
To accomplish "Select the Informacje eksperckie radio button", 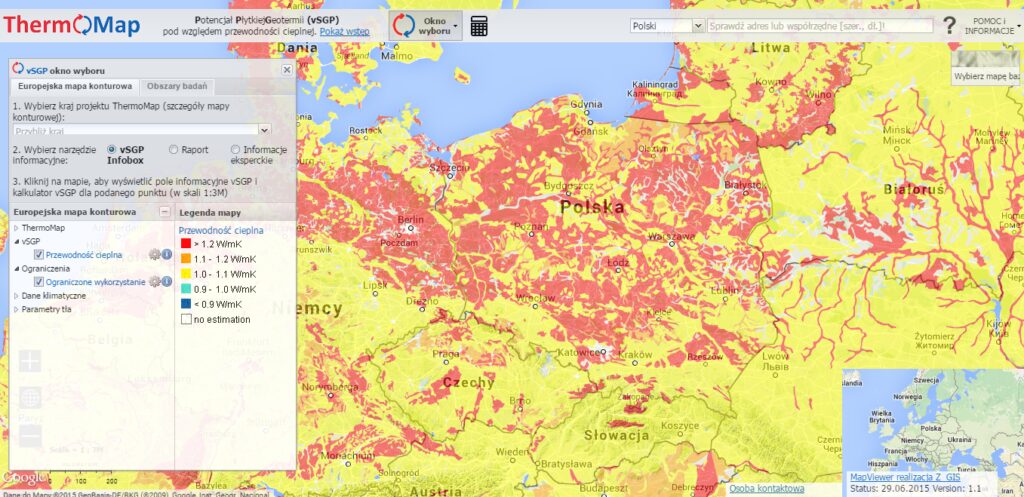I will click(x=235, y=150).
